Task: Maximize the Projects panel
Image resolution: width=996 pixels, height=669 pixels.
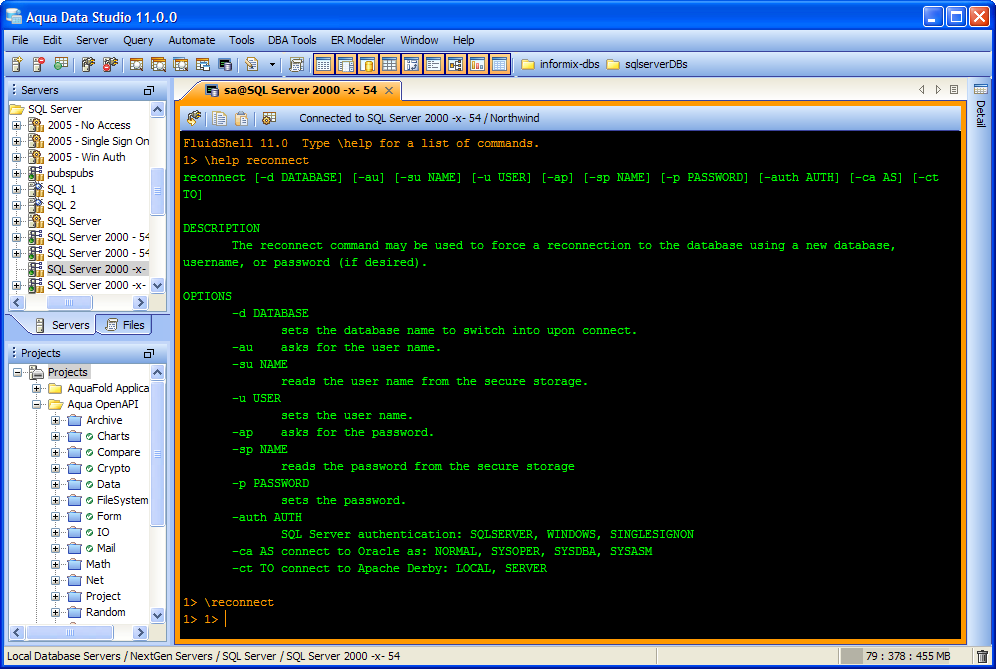Action: (149, 353)
